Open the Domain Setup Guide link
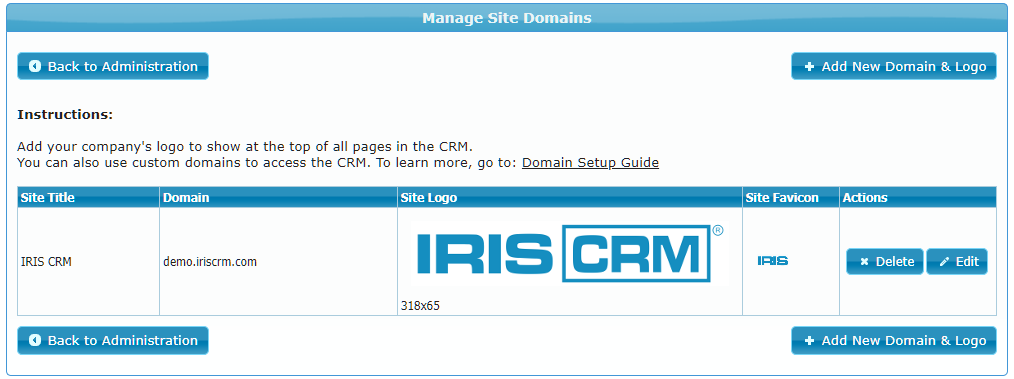Screen dimensions: 1014x379 coord(590,162)
